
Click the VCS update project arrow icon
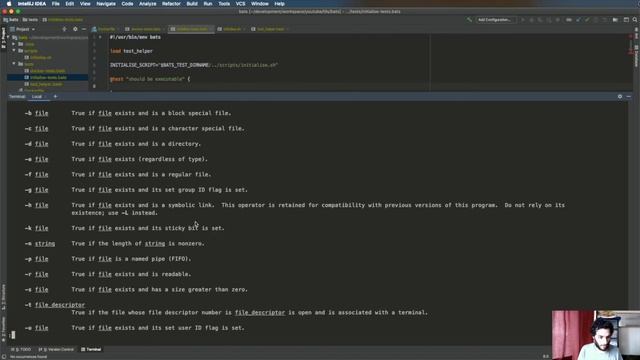coord(578,20)
